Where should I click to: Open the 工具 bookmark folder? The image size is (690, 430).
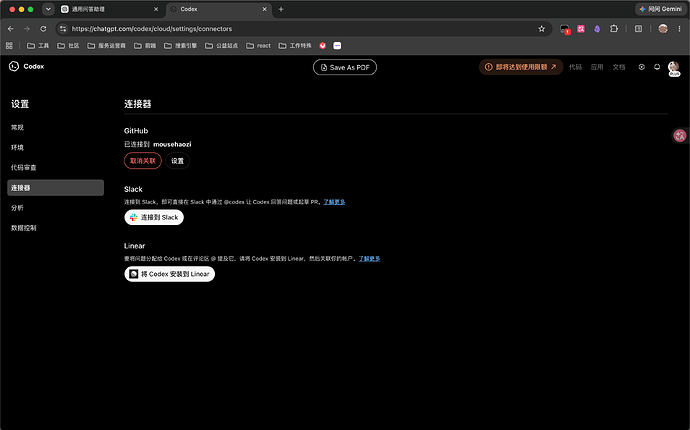coord(38,45)
